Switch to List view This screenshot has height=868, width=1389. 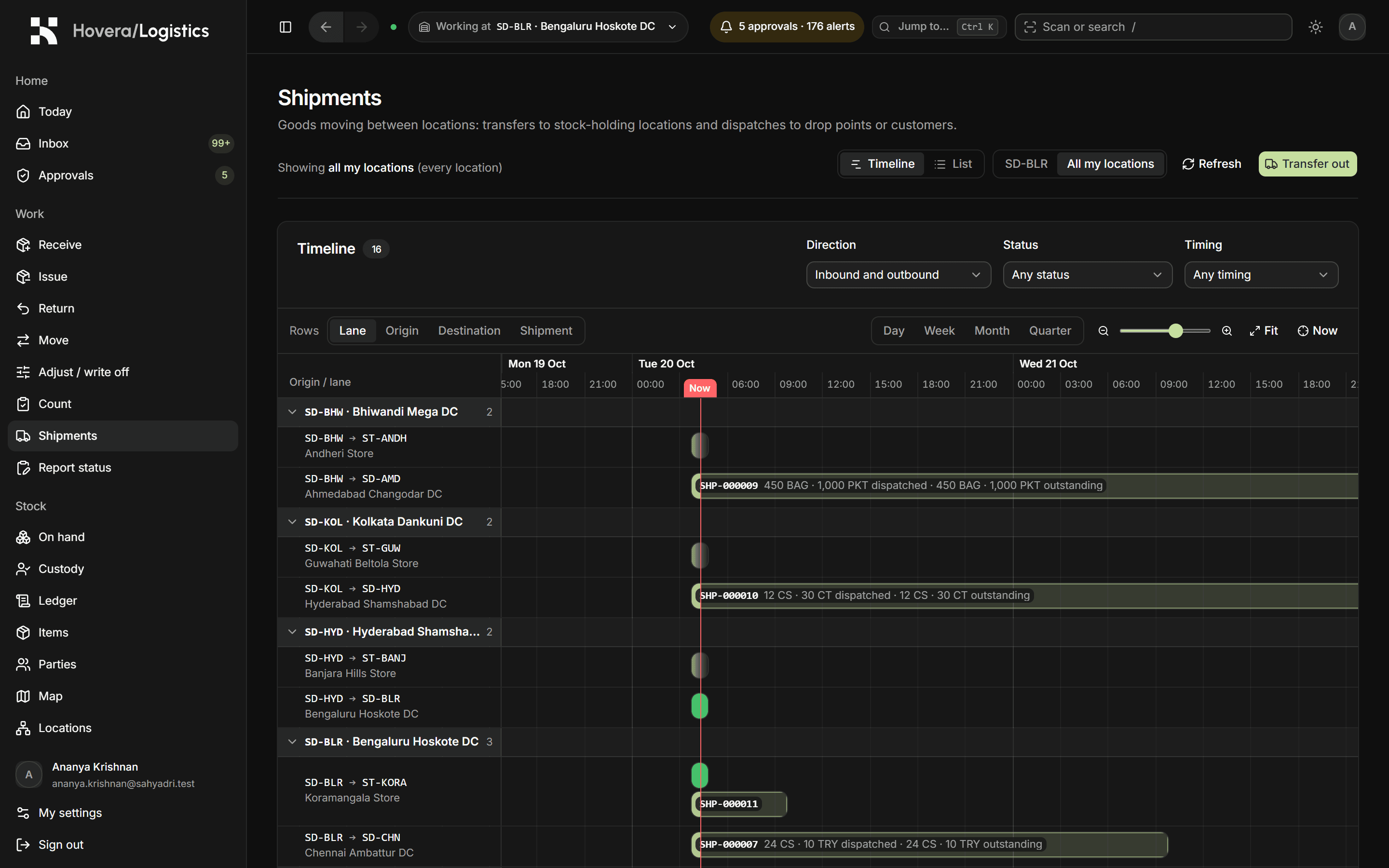953,164
